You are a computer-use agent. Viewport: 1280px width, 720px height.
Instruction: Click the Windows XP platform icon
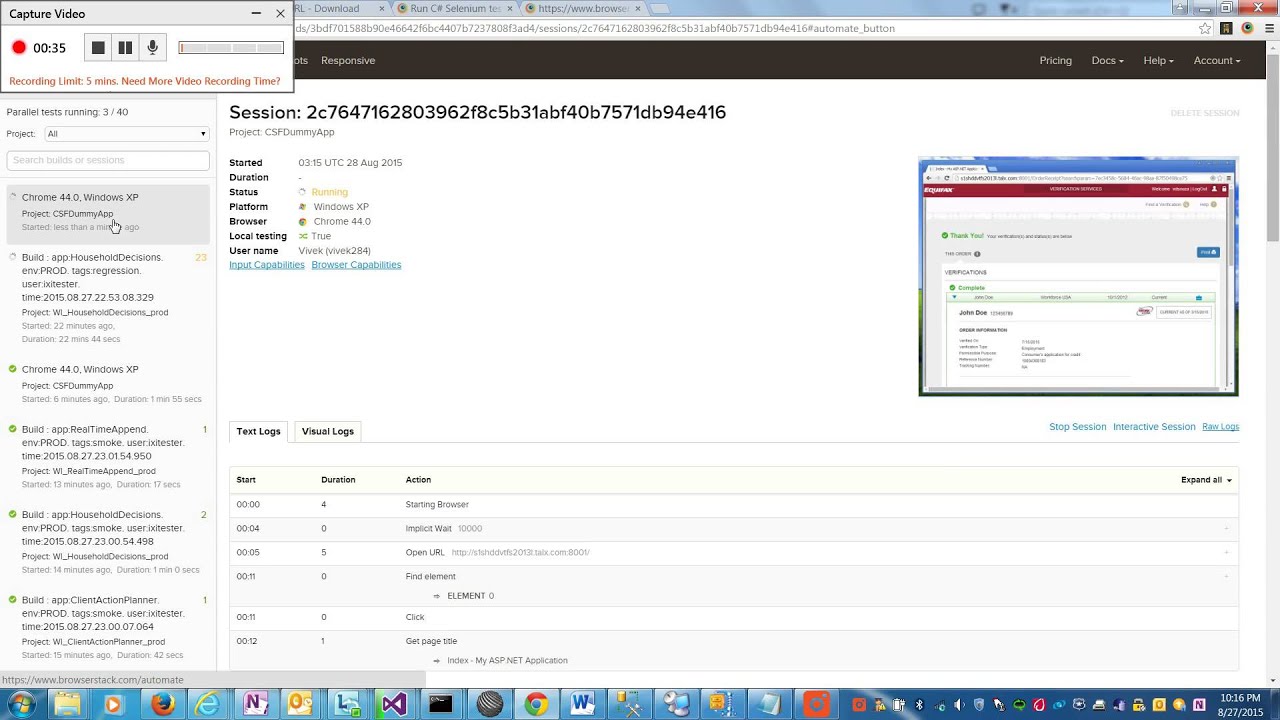coord(303,207)
